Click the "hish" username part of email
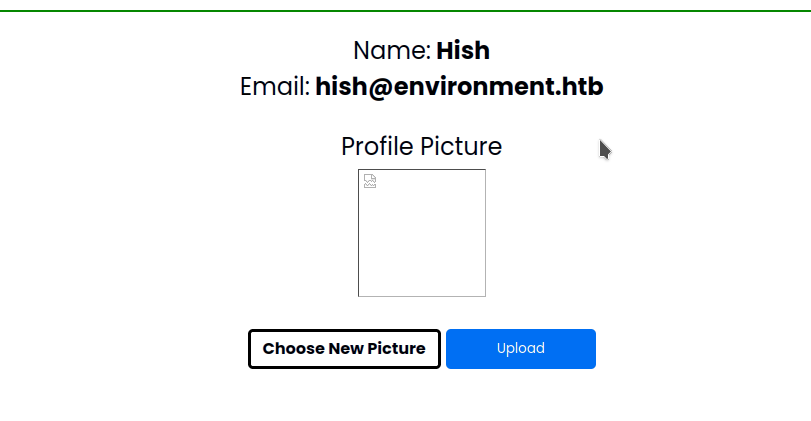Image resolution: width=811 pixels, height=421 pixels. coord(339,87)
